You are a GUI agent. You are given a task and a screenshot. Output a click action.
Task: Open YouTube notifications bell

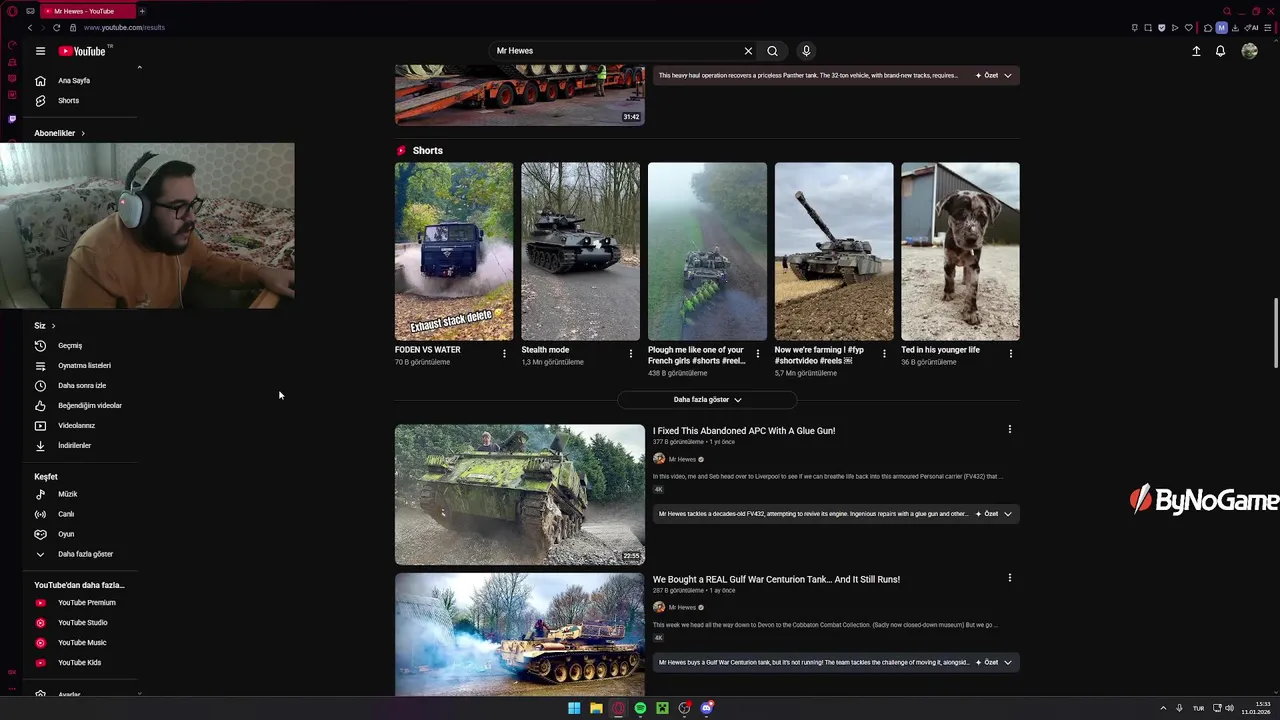click(1220, 51)
